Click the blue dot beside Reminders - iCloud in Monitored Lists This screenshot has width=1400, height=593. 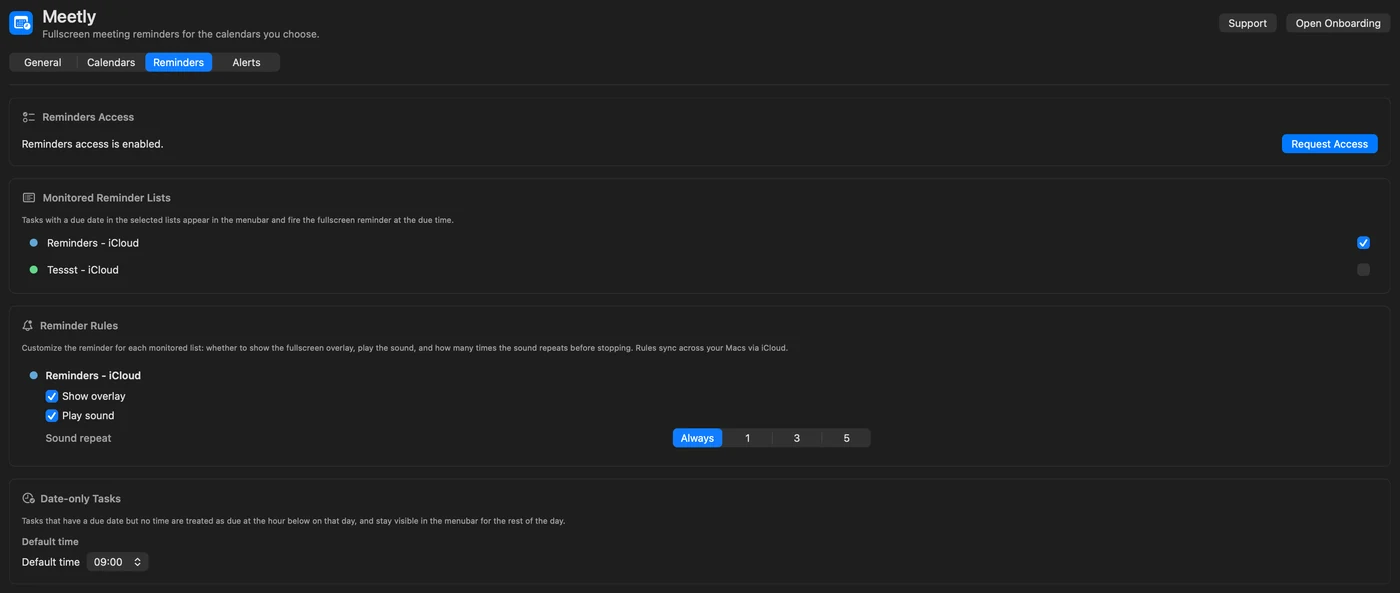(x=34, y=243)
